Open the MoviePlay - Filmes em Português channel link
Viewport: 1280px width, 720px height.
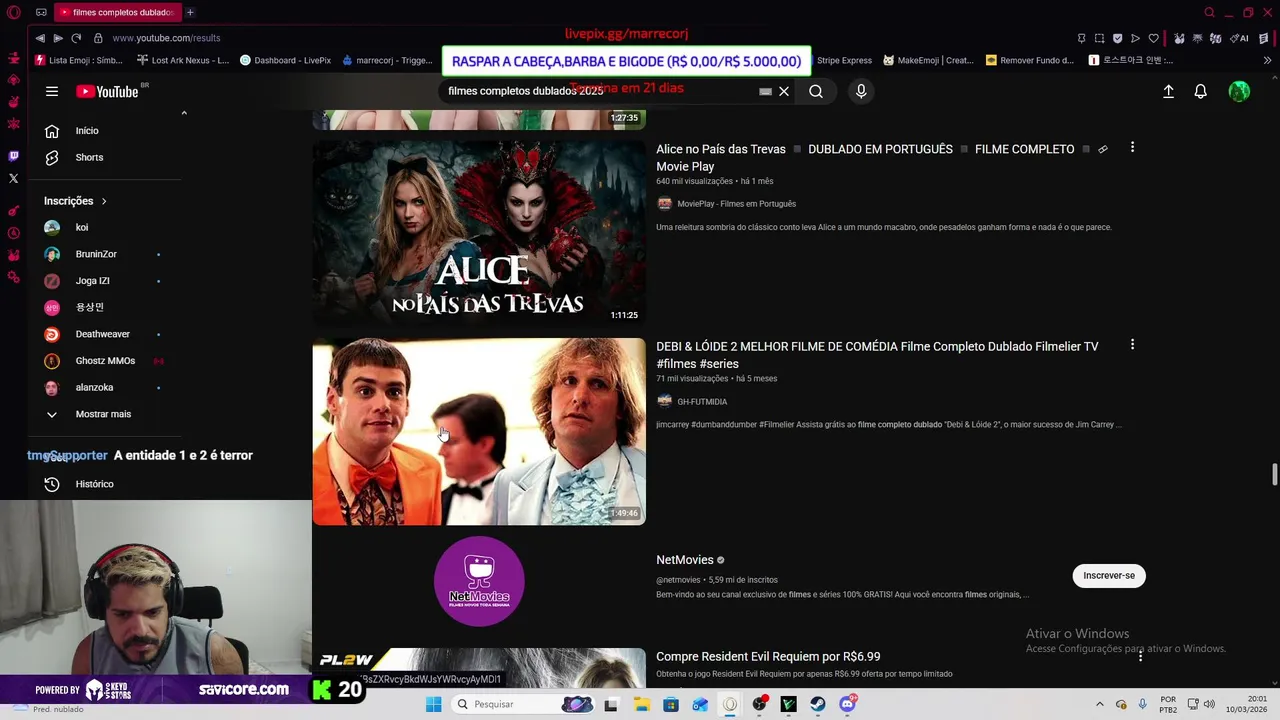(x=736, y=204)
